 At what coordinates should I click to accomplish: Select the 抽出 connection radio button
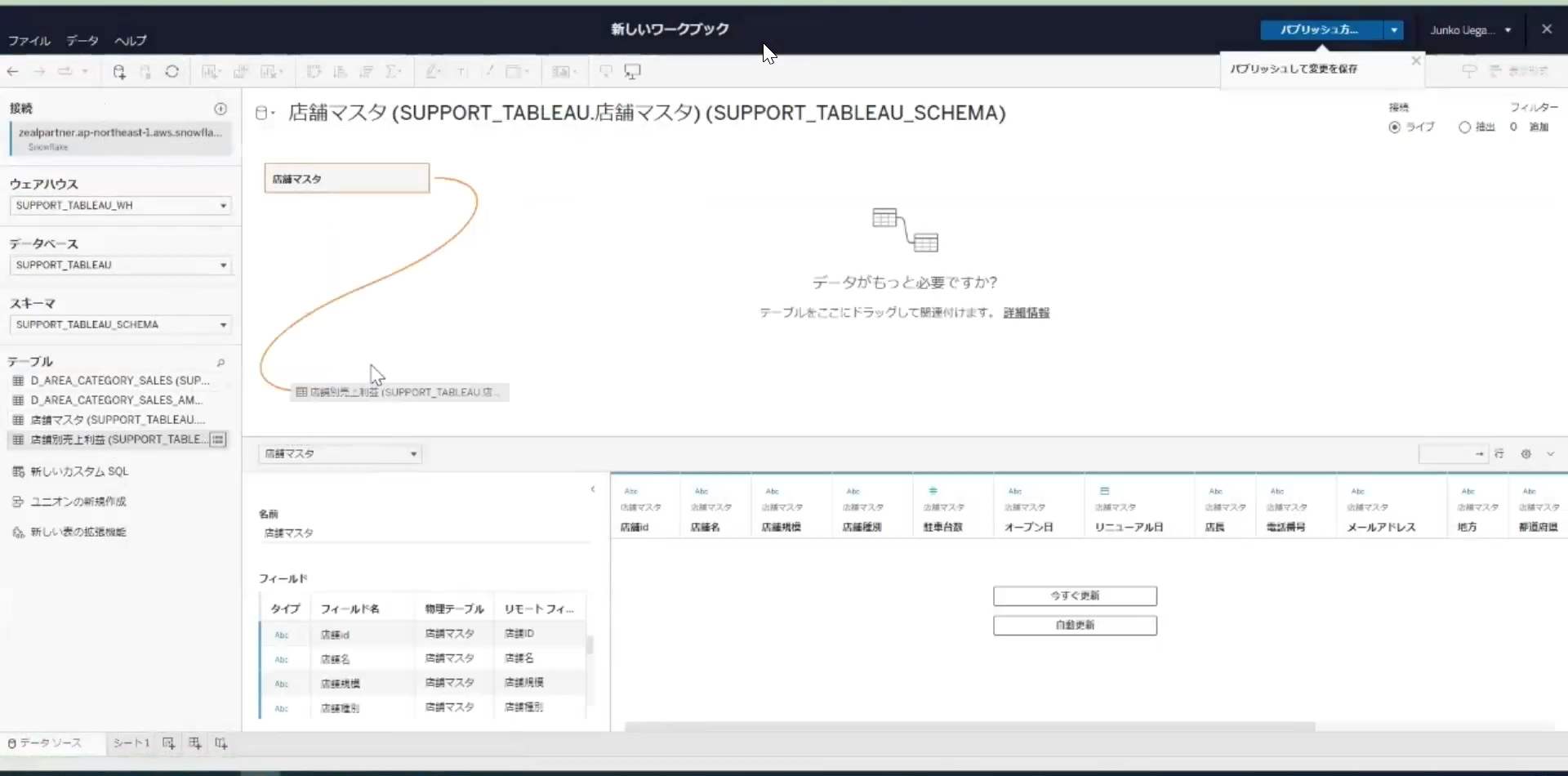[x=1464, y=127]
